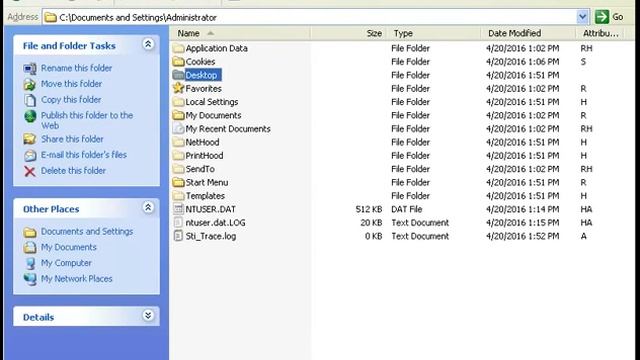640x360 pixels.
Task: Click the red X Delete this folder icon
Action: coord(30,171)
